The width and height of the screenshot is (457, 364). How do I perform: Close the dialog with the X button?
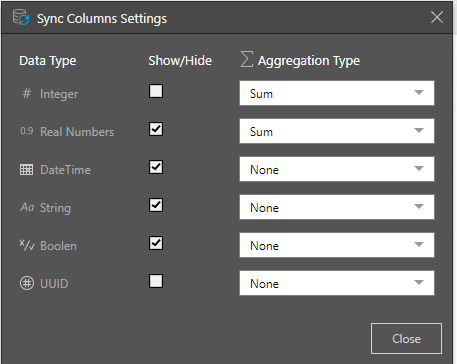pyautogui.click(x=437, y=17)
